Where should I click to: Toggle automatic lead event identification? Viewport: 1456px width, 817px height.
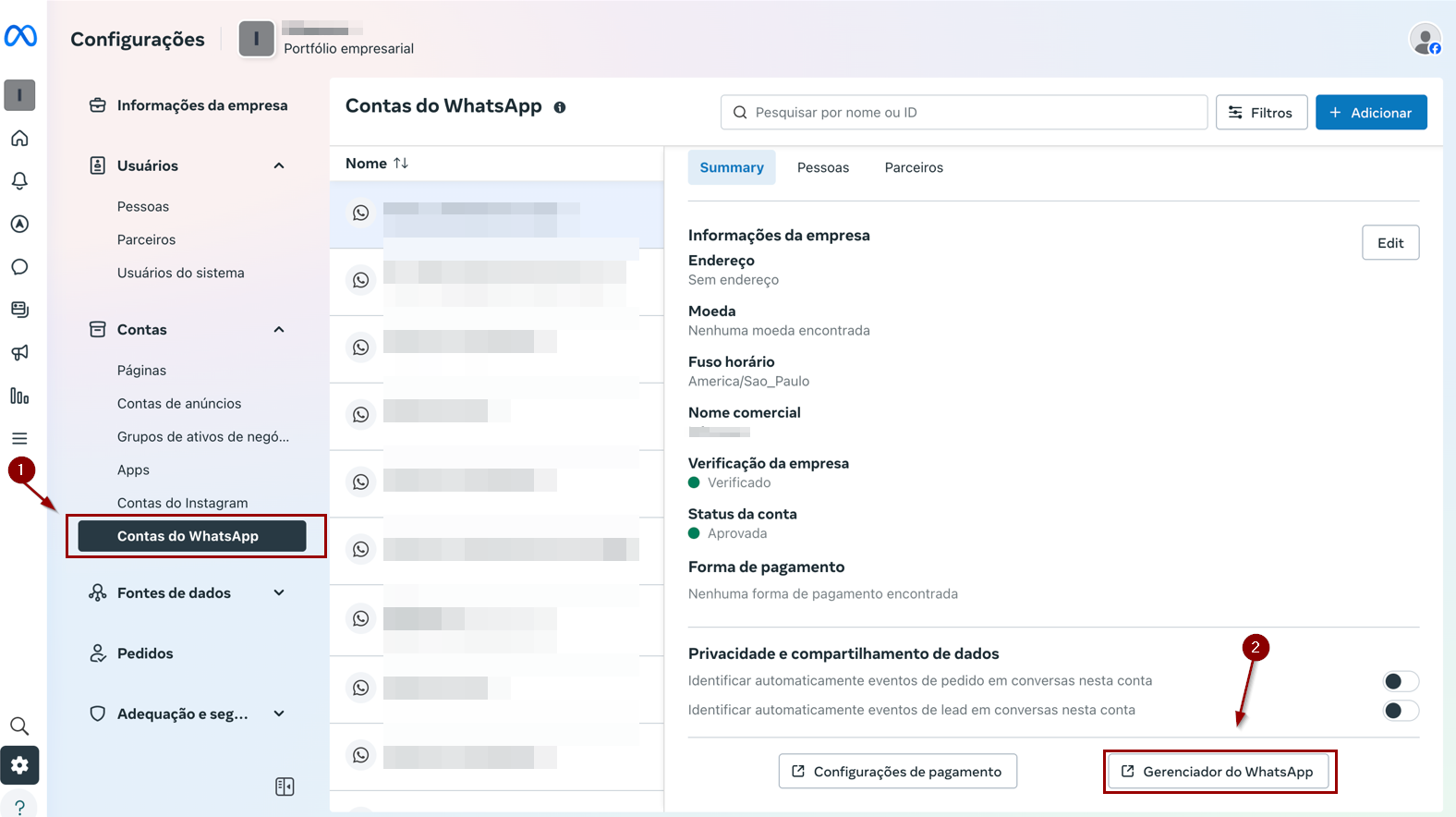point(1400,711)
